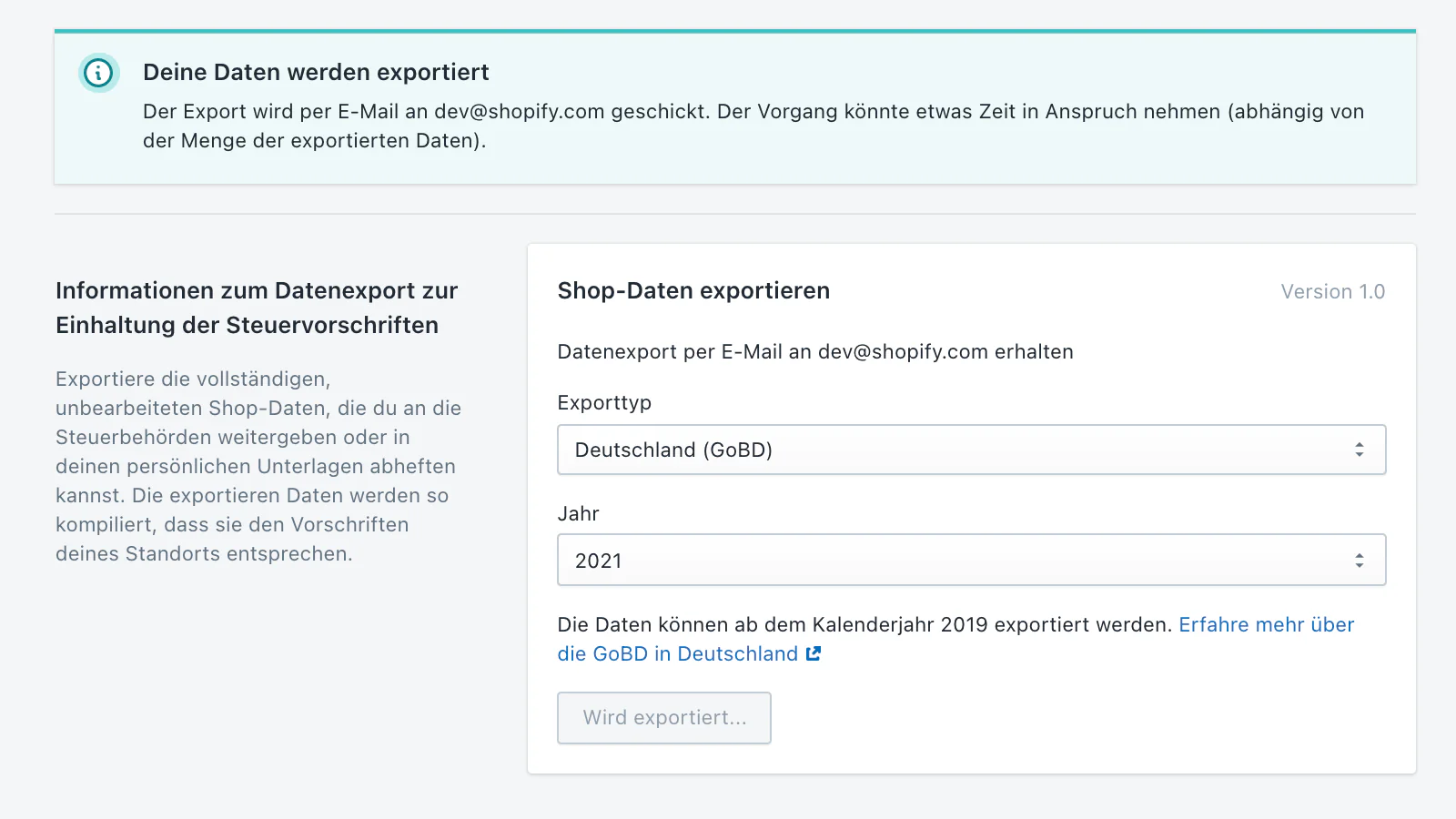Click the Exporttyp label
Screen dimensions: 1456x819
[604, 402]
